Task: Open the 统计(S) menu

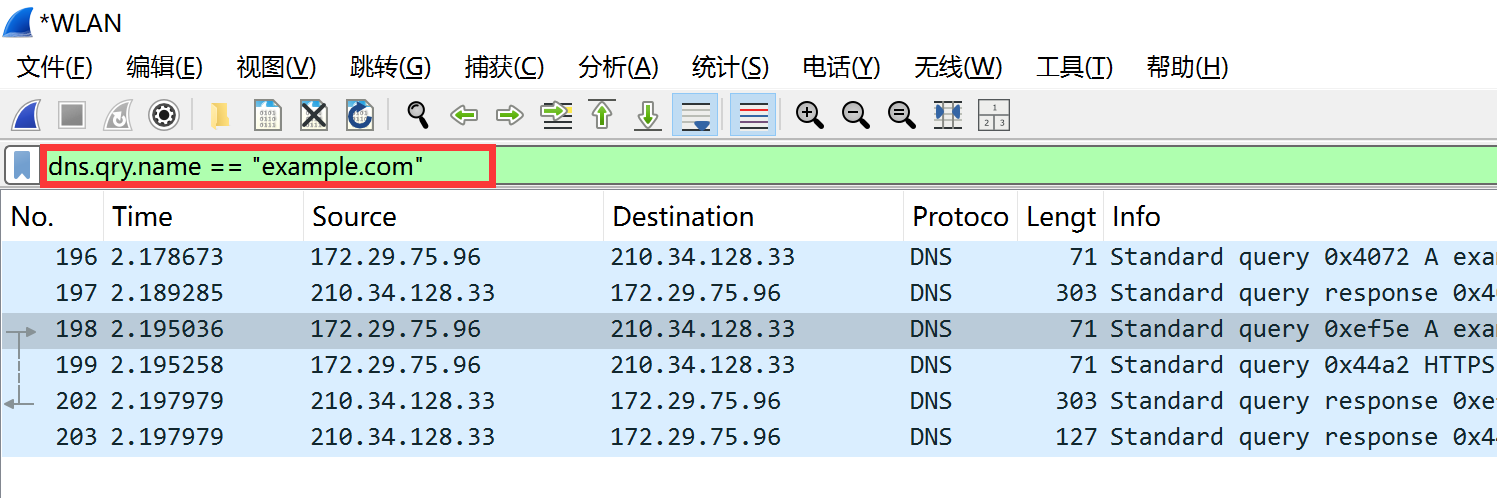Action: (x=730, y=67)
